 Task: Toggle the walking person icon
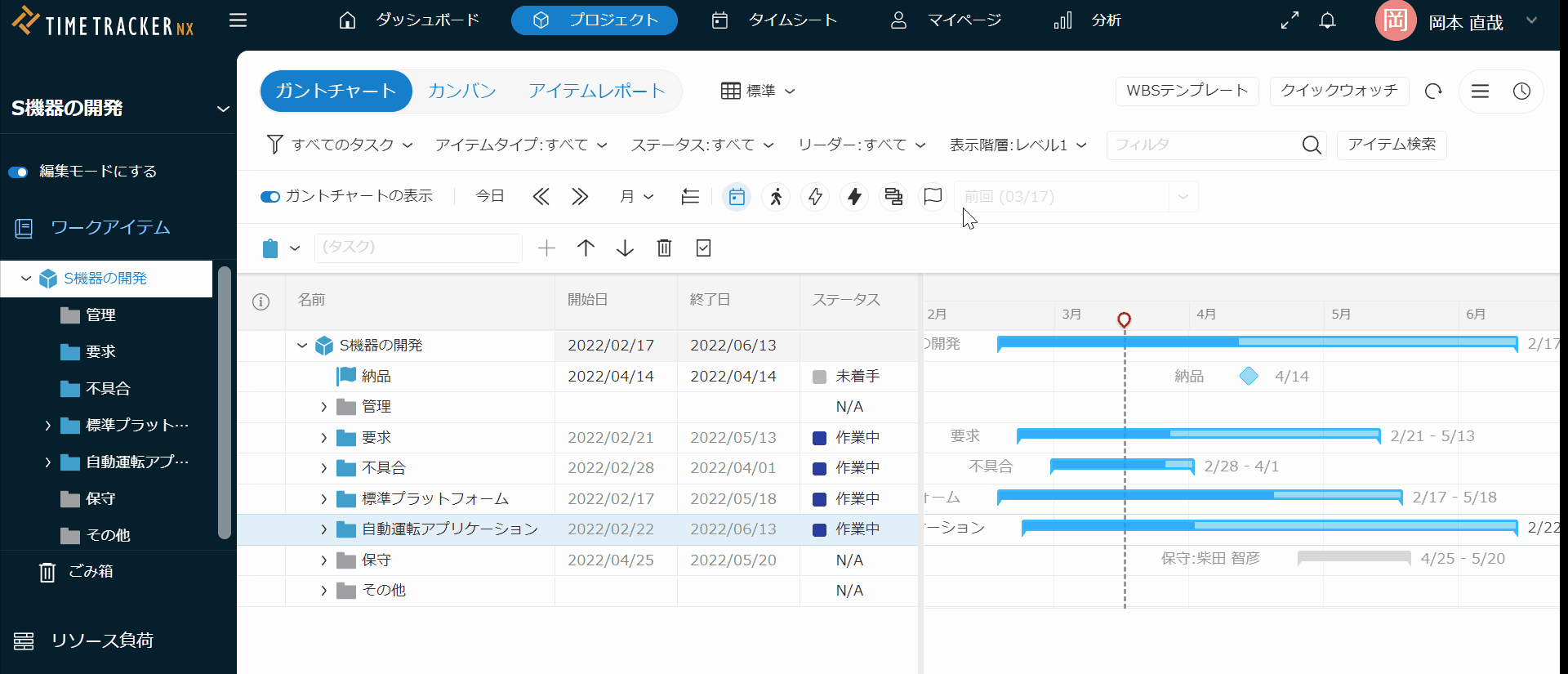(776, 196)
